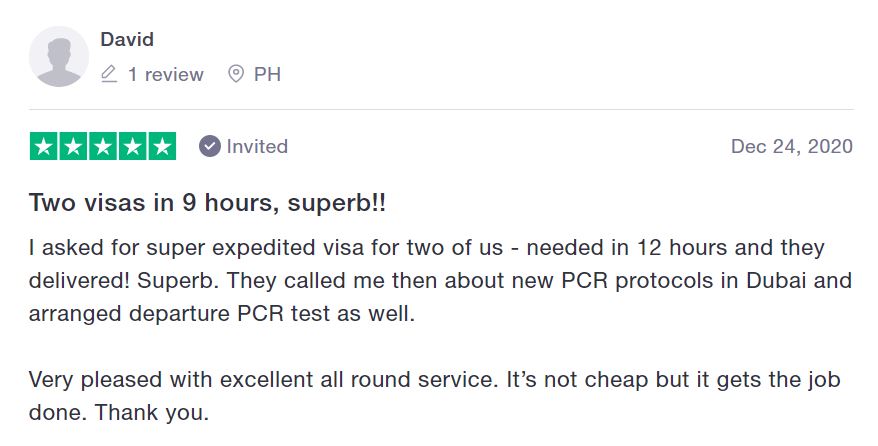
Task: Click 'Thank you.' at the review's end
Action: click(x=152, y=413)
